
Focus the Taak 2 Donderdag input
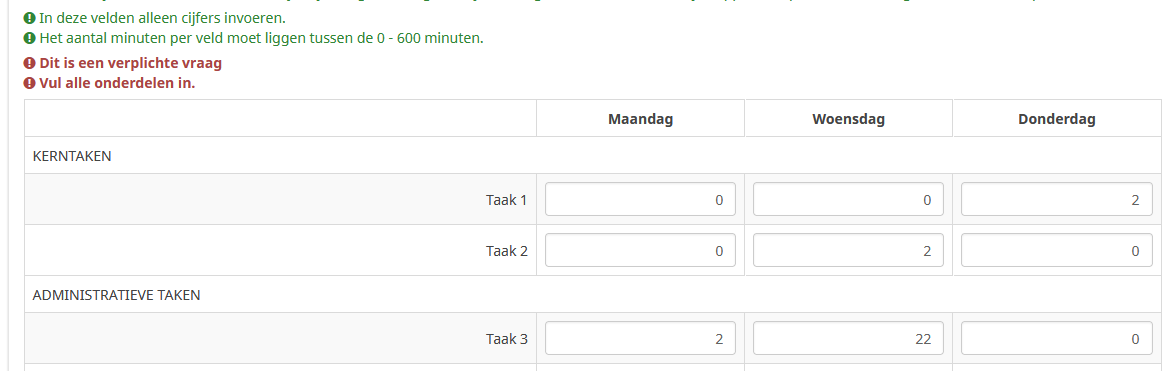(x=1057, y=250)
